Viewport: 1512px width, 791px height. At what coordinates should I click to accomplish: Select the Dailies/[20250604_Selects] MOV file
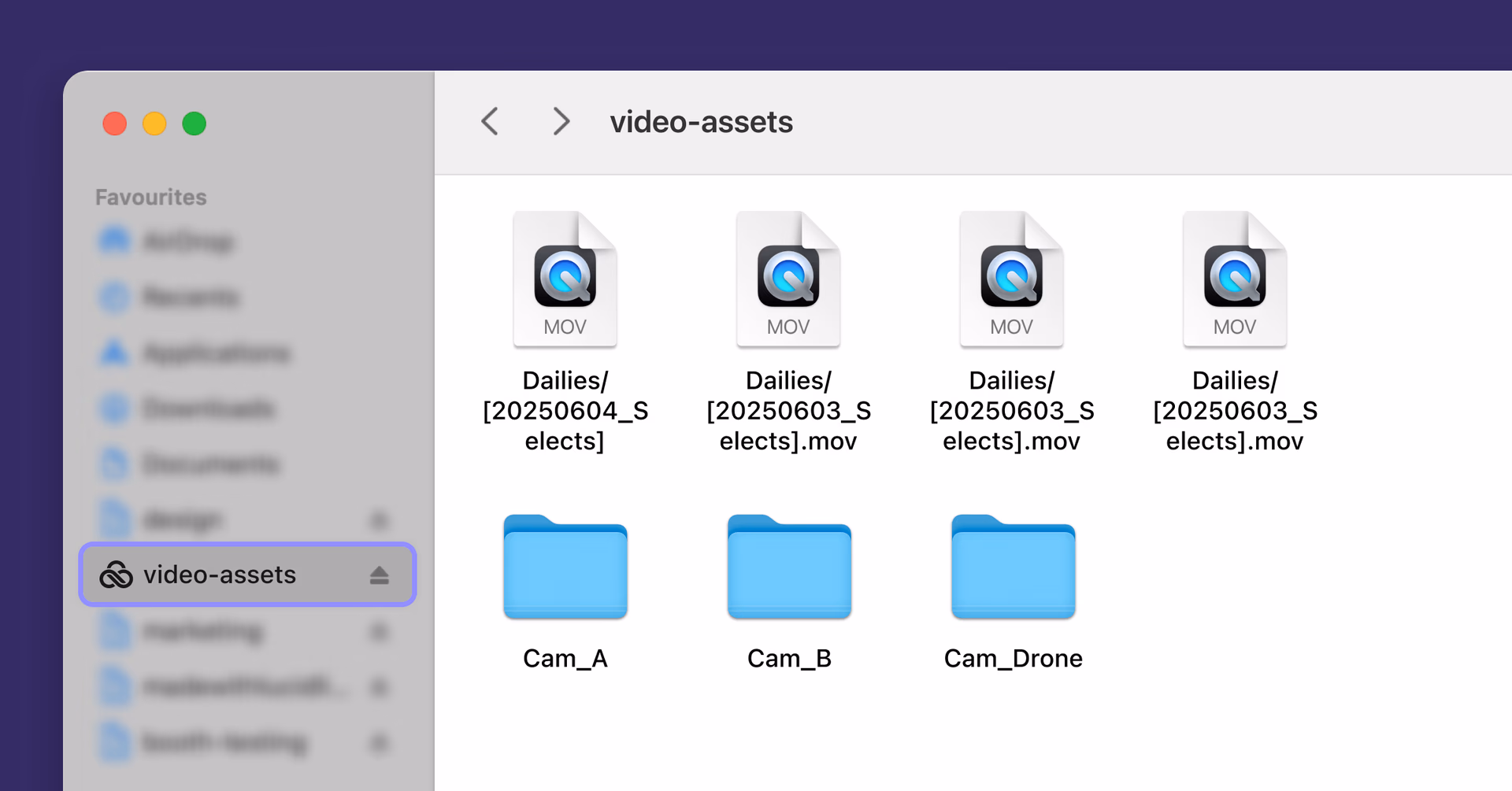(565, 332)
